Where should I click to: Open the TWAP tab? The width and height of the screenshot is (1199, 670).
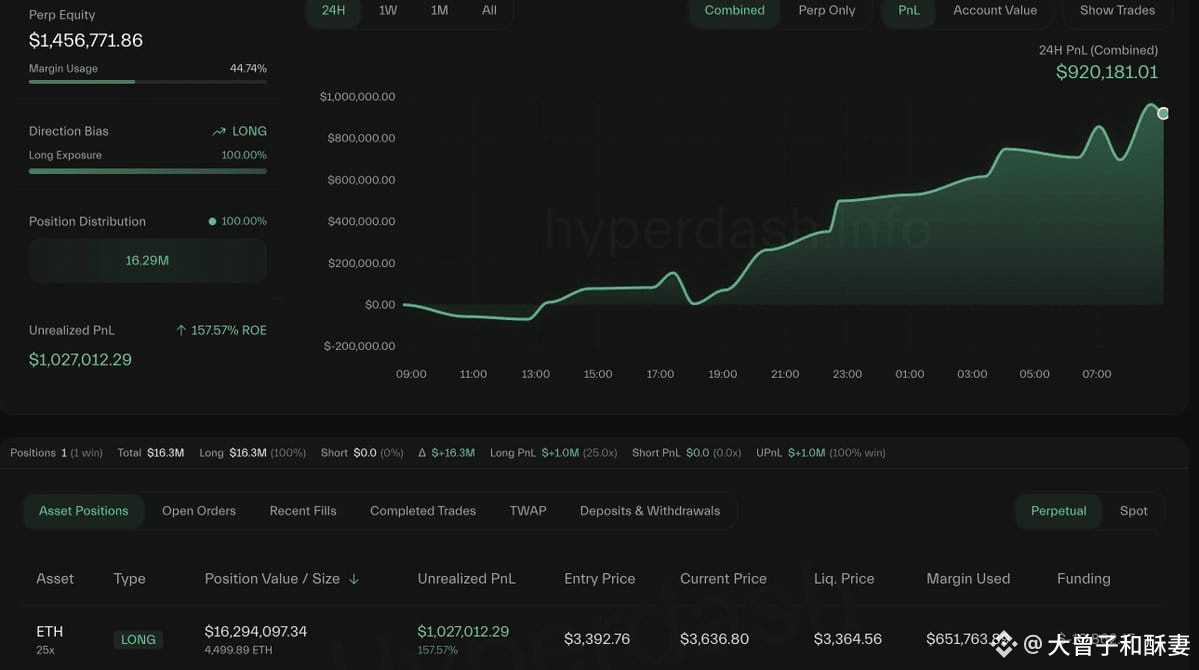pyautogui.click(x=528, y=511)
